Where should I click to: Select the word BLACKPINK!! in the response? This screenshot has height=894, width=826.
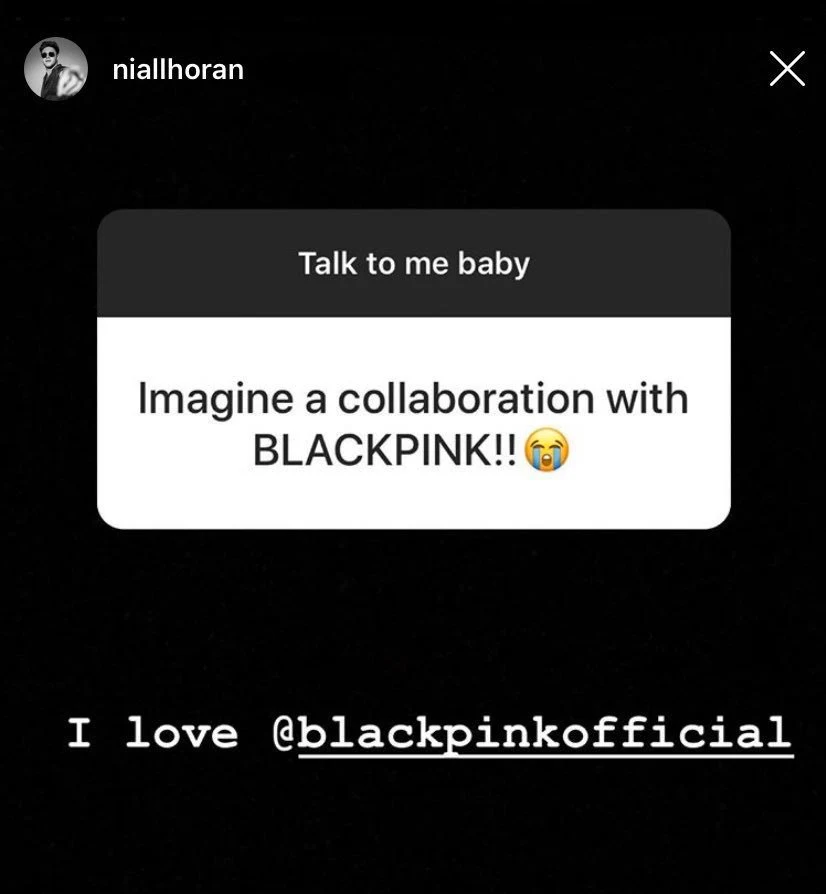pos(385,450)
